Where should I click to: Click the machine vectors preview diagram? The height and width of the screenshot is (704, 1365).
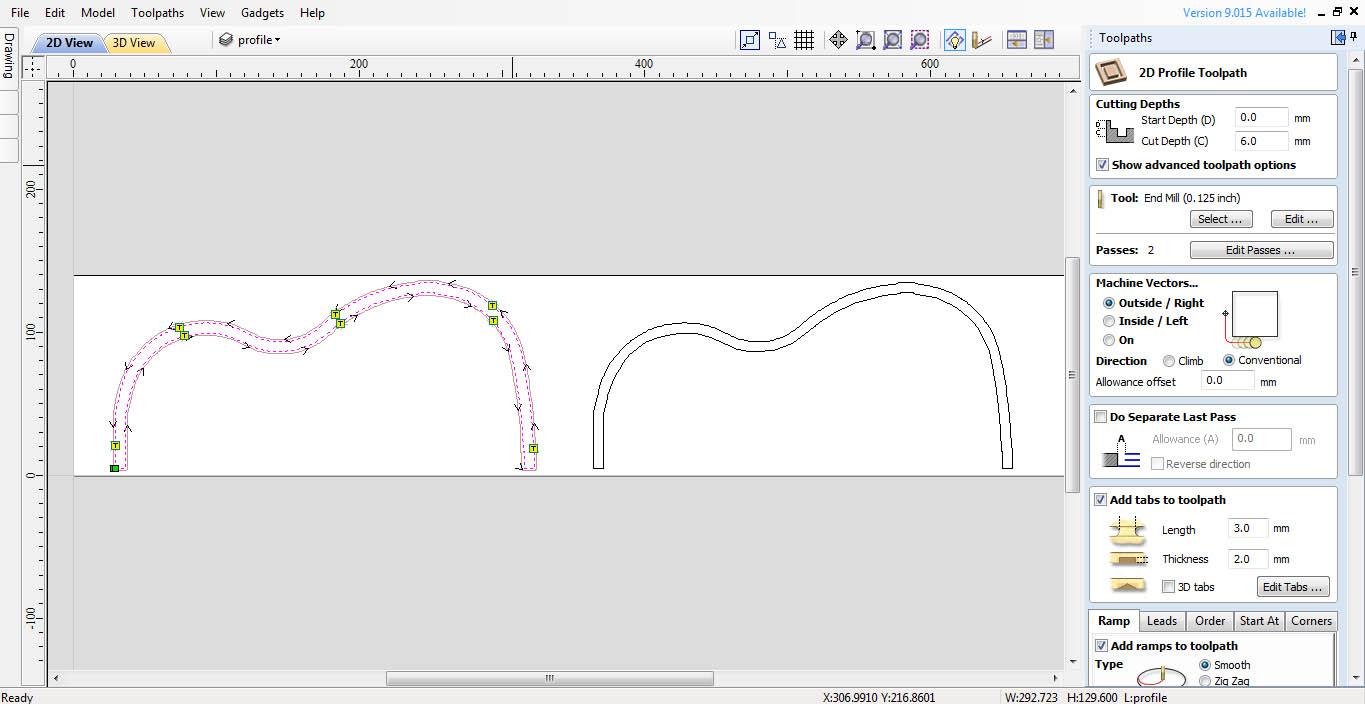[1251, 320]
